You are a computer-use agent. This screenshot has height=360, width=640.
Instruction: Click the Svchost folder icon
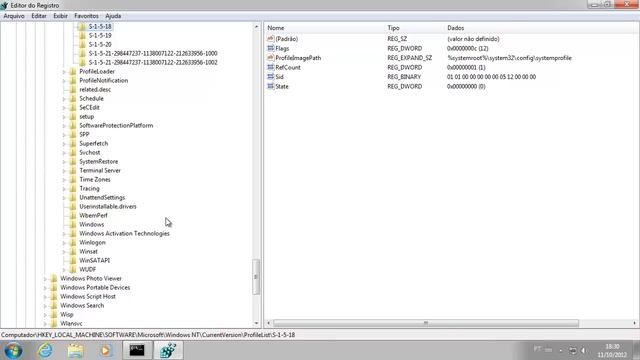(x=73, y=152)
